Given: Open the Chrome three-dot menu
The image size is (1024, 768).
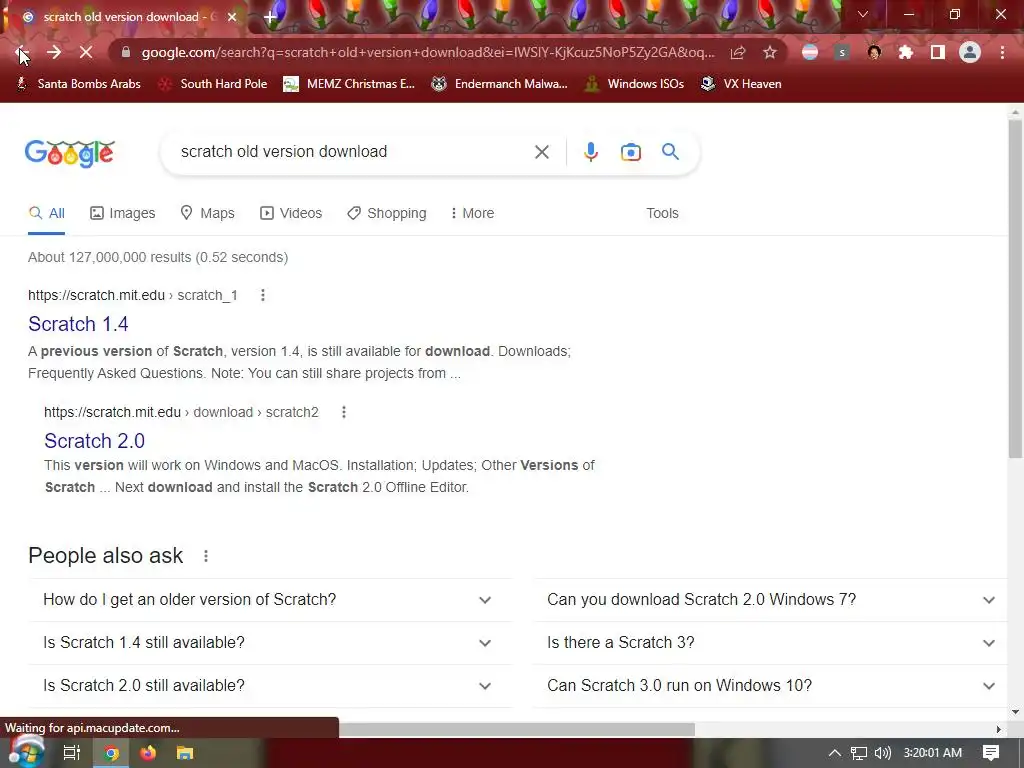Looking at the screenshot, I should 1002,52.
